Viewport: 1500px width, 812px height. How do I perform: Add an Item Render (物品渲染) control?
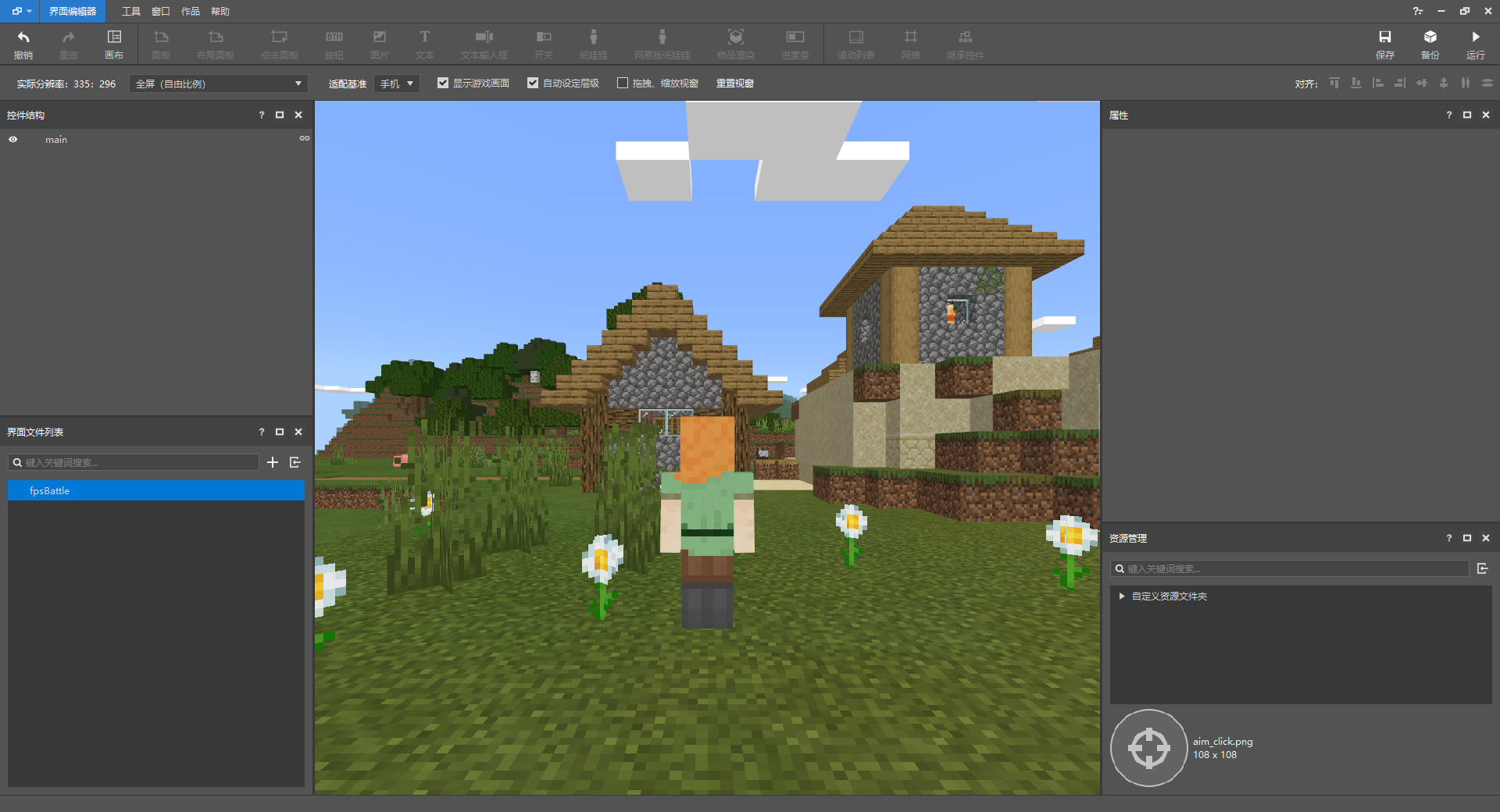736,45
